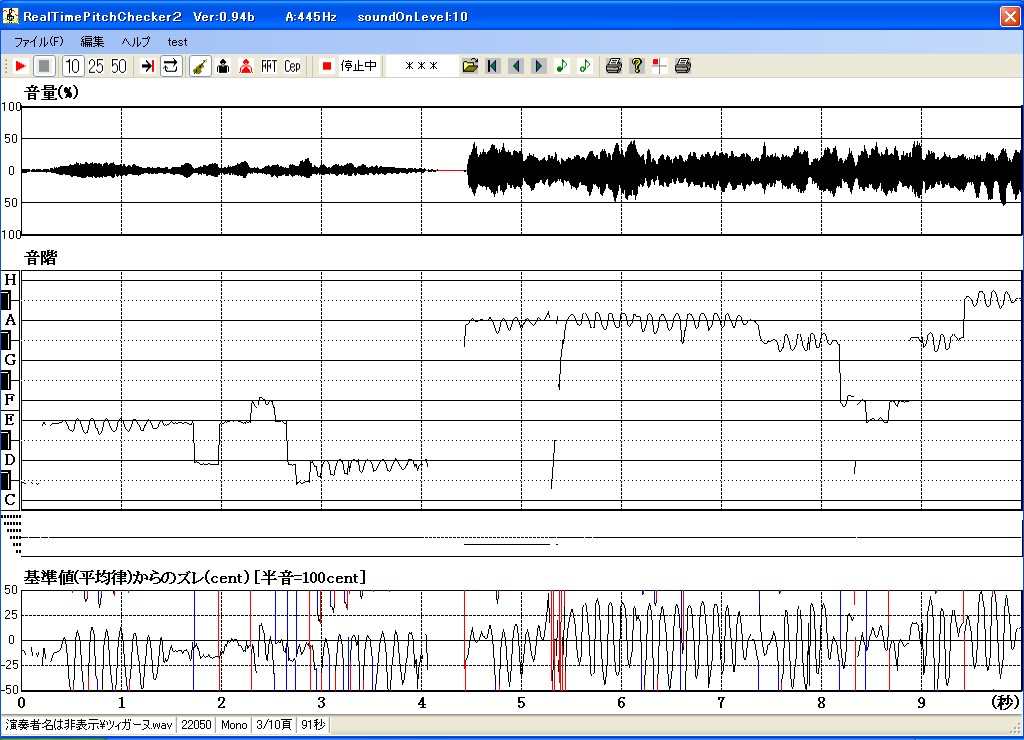Click the E note key label

(10, 420)
